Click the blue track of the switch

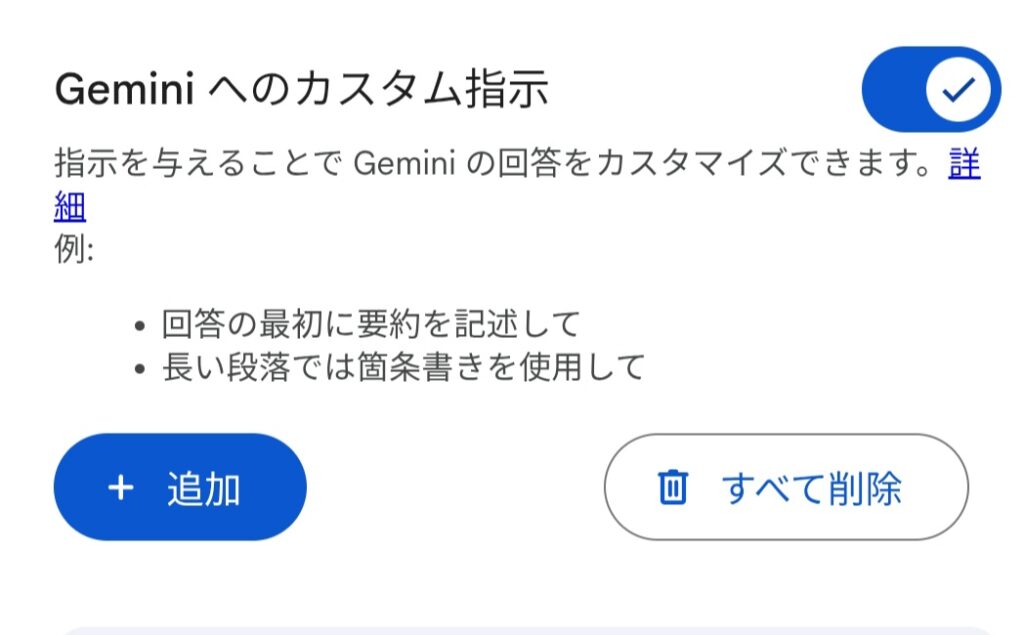(892, 89)
